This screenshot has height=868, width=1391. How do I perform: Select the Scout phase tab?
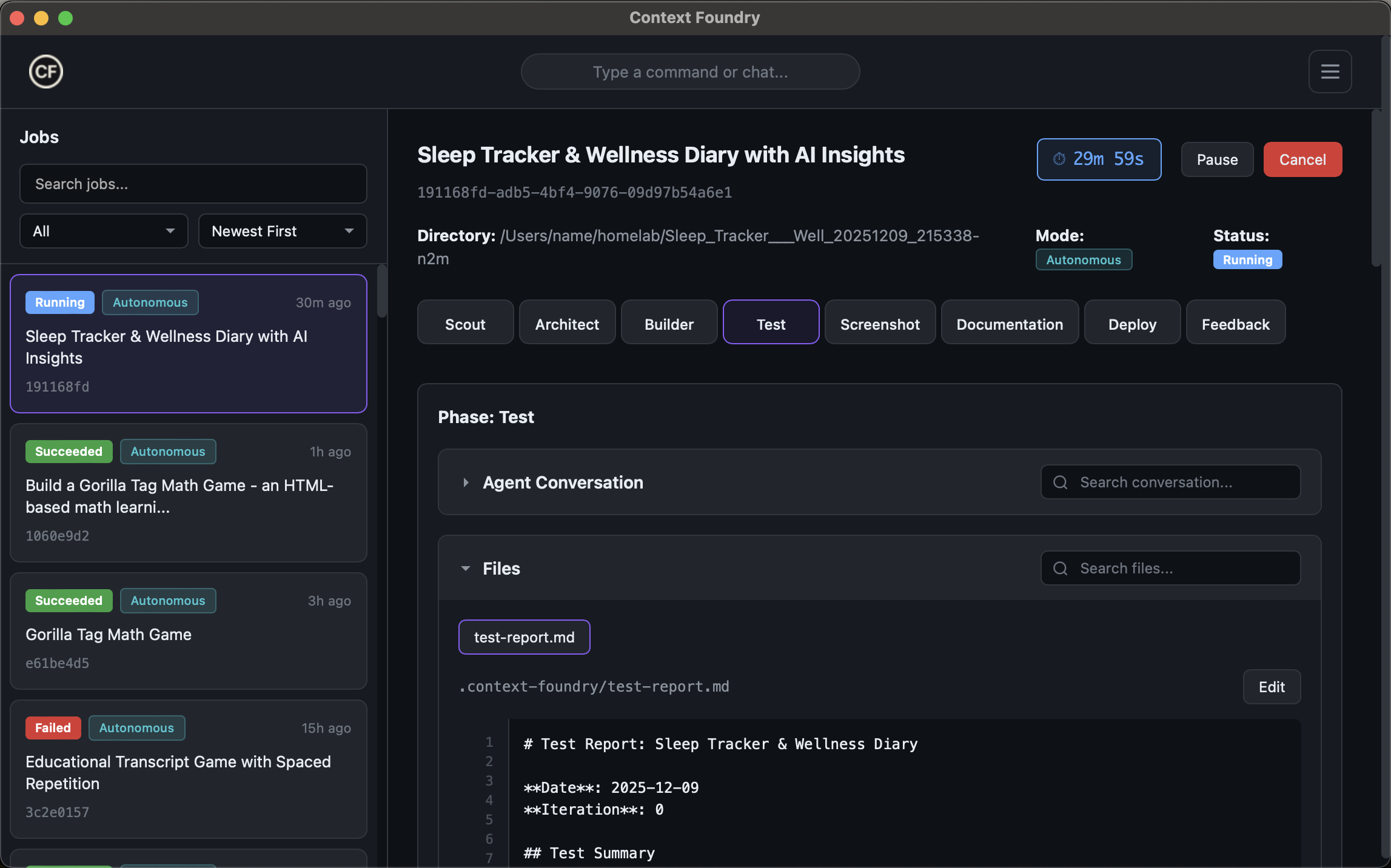pos(465,322)
